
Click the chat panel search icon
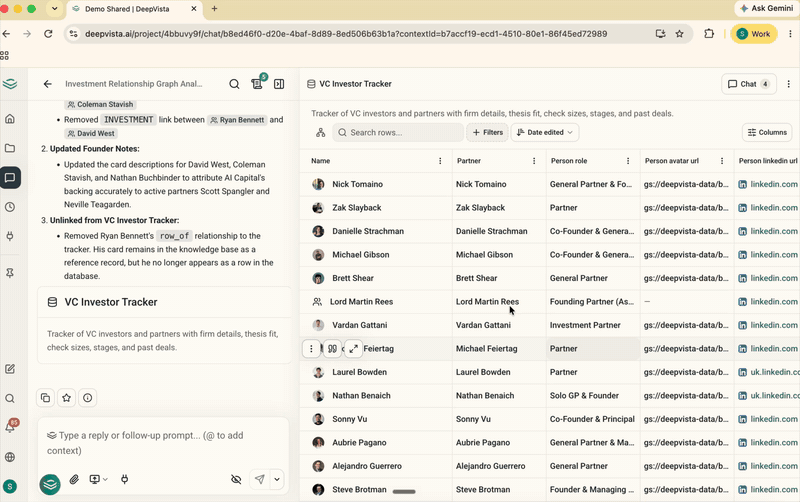pyautogui.click(x=234, y=84)
